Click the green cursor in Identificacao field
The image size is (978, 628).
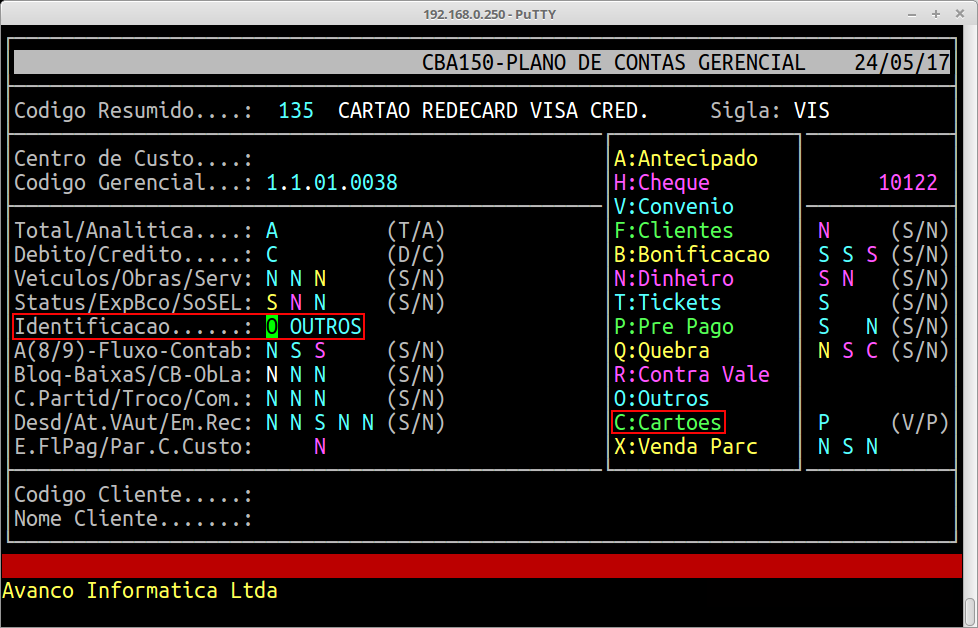[x=272, y=327]
